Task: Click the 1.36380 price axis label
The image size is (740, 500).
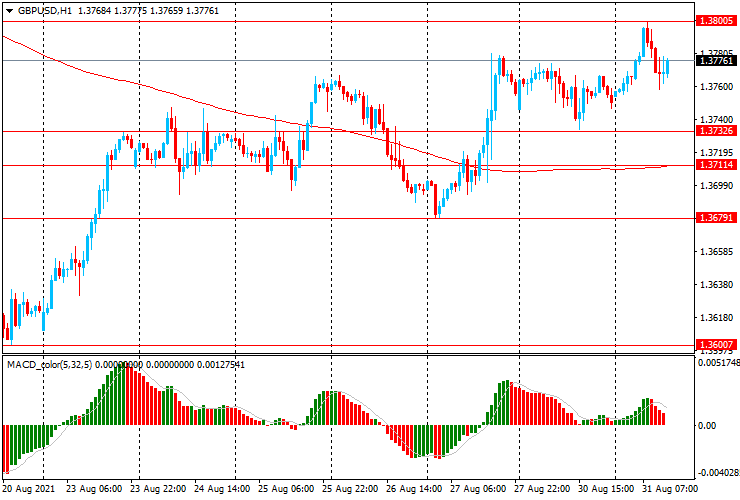Action: coord(717,285)
